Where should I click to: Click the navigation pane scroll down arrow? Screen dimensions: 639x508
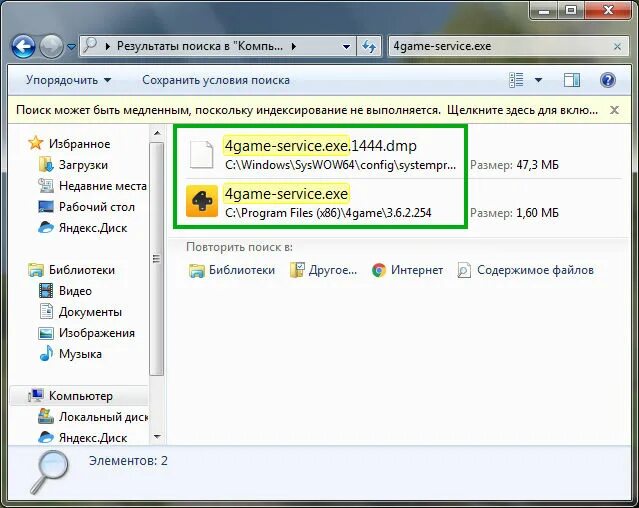[157, 437]
